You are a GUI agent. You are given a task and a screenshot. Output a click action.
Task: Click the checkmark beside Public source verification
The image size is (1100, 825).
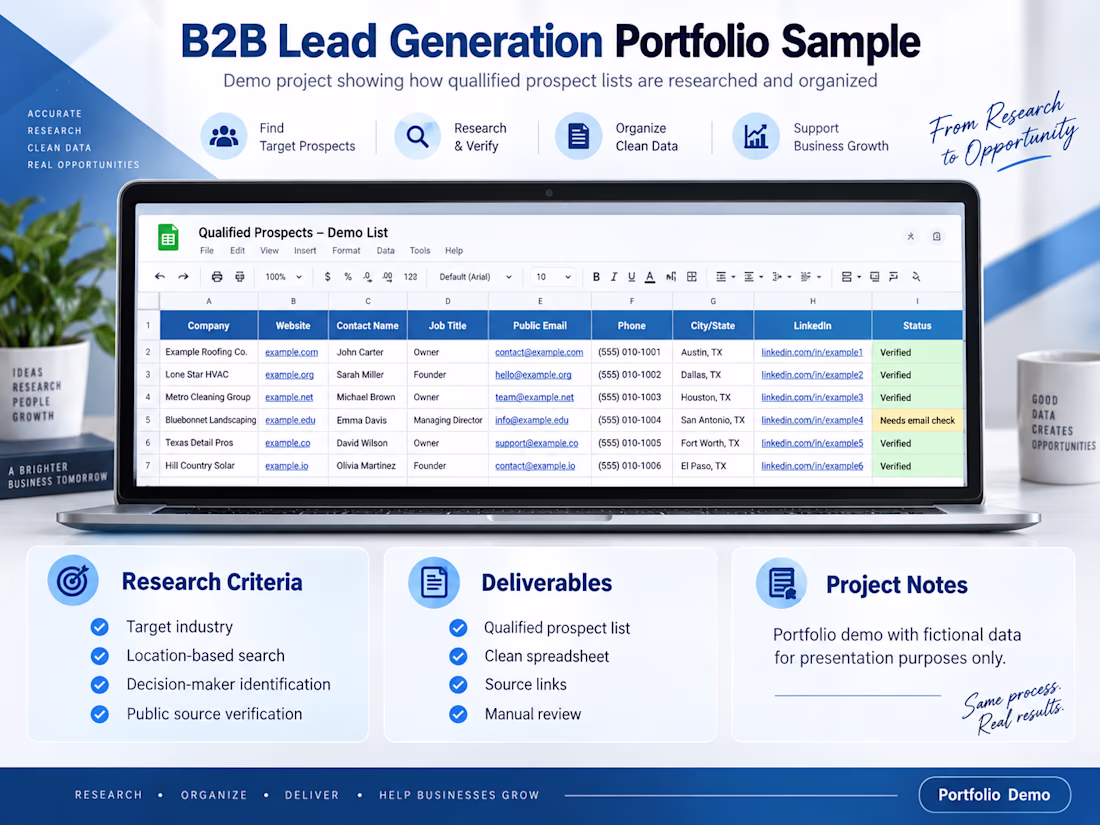pos(100,714)
